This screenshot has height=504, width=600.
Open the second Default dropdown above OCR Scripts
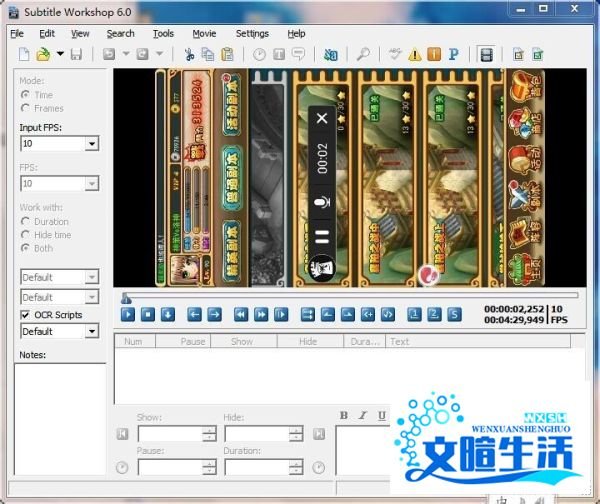pos(92,297)
